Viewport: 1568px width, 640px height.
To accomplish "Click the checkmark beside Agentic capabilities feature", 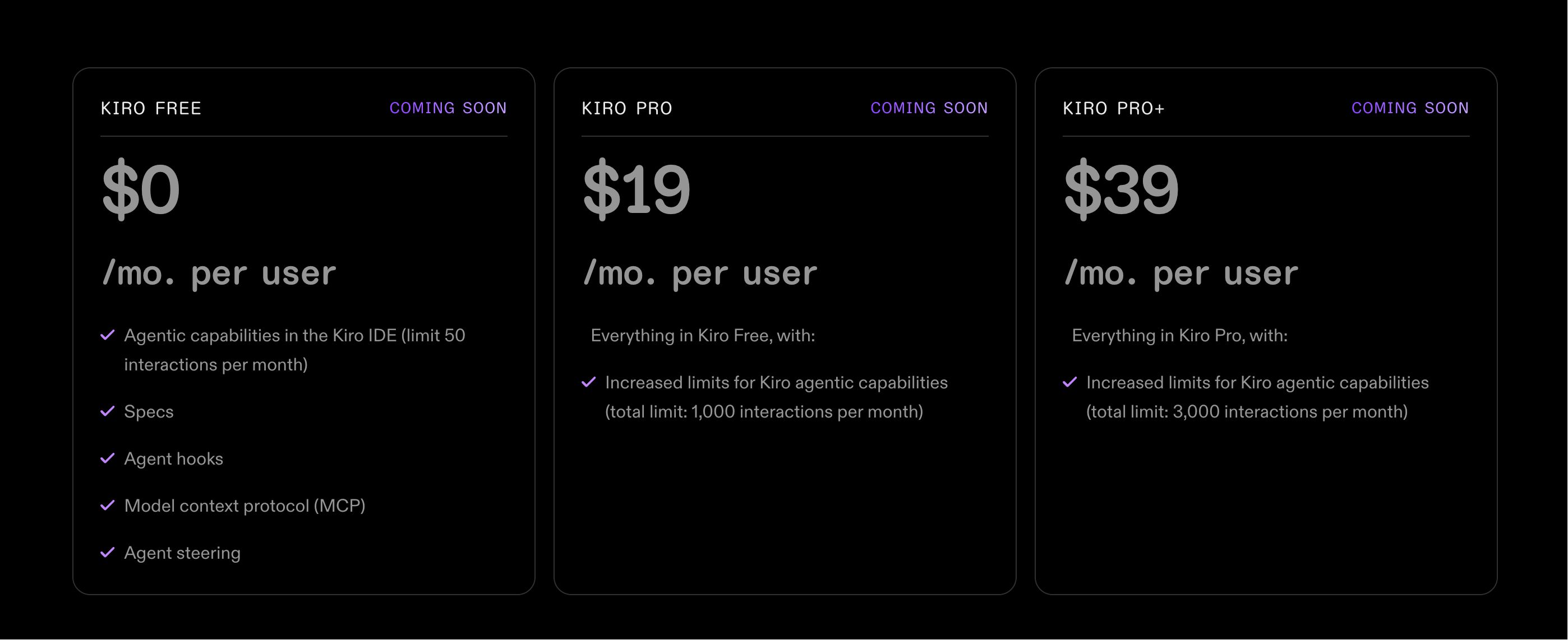I will coord(108,335).
